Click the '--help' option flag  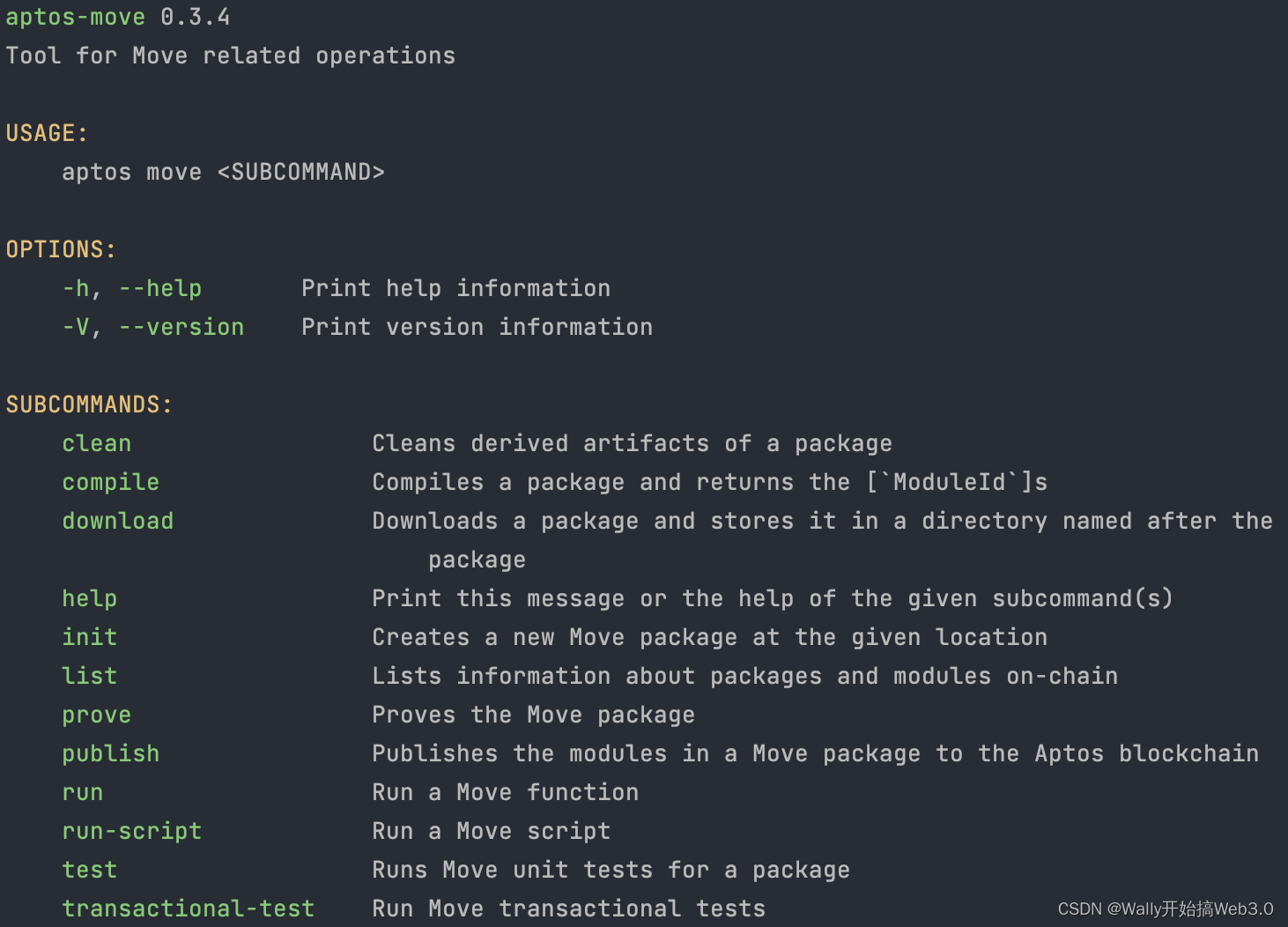pos(160,289)
